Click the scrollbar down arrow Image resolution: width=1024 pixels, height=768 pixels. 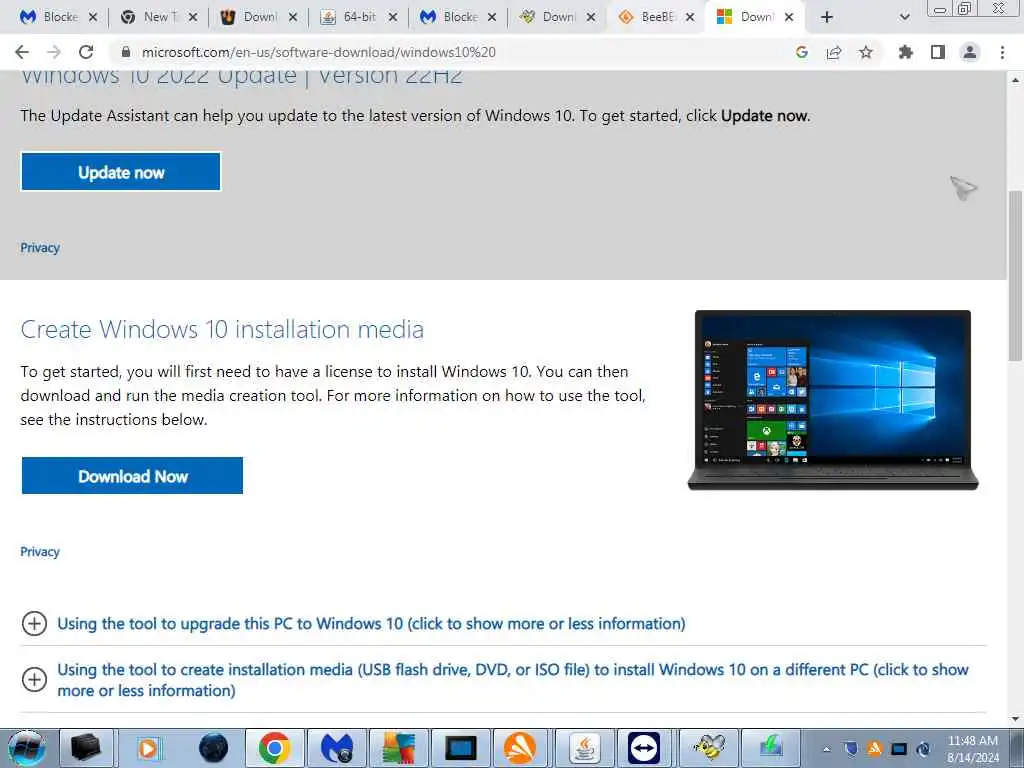click(x=1015, y=719)
